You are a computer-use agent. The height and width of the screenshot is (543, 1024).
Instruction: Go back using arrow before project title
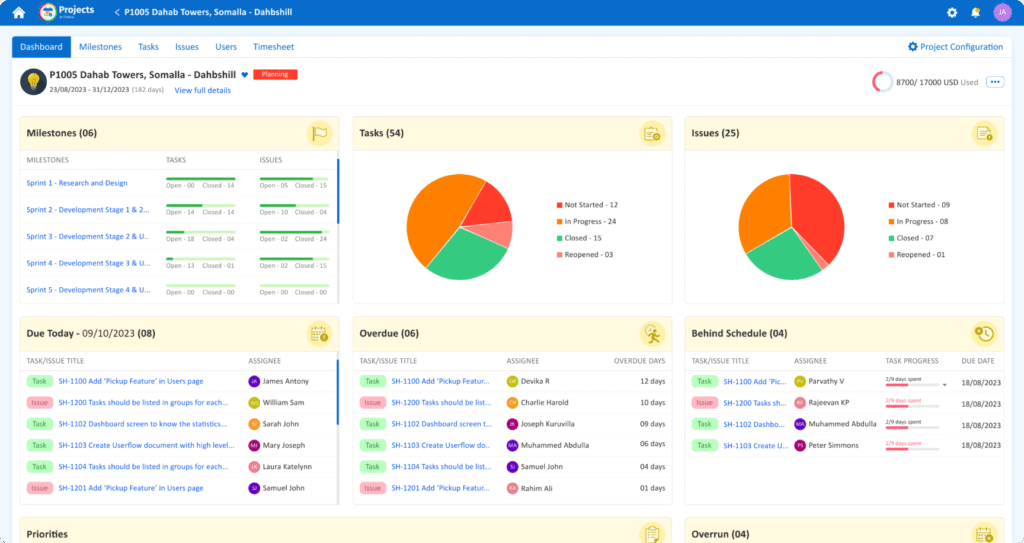click(x=117, y=12)
